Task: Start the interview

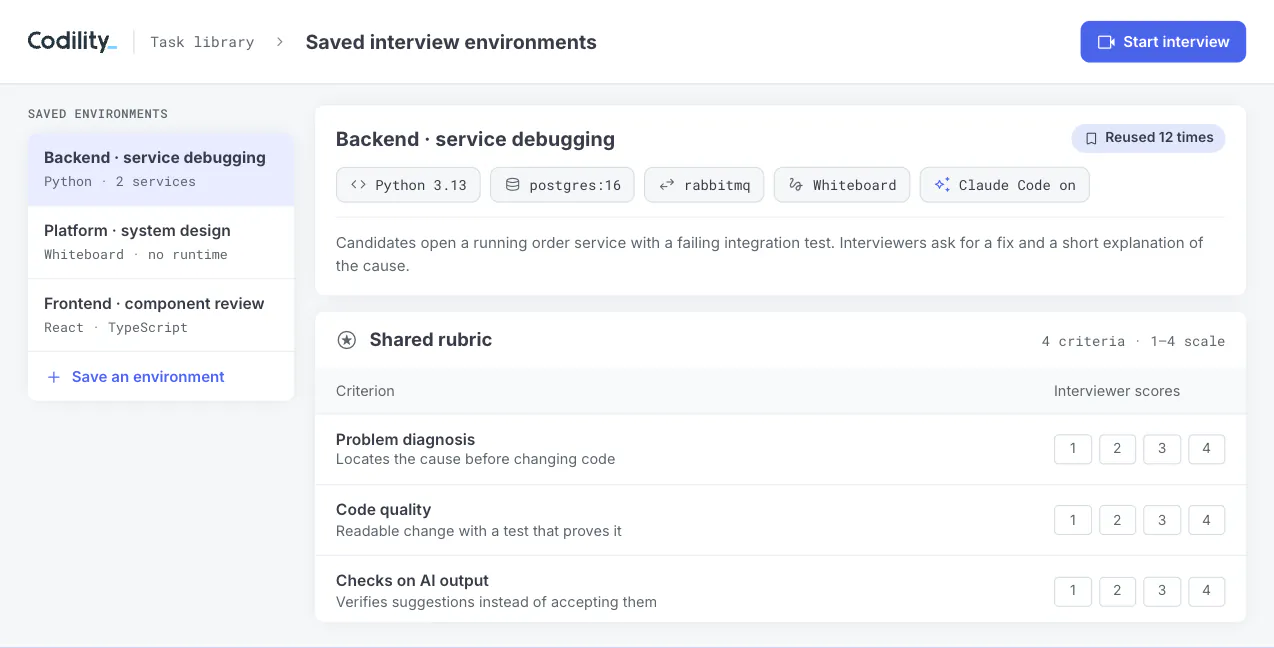Action: tap(1163, 42)
